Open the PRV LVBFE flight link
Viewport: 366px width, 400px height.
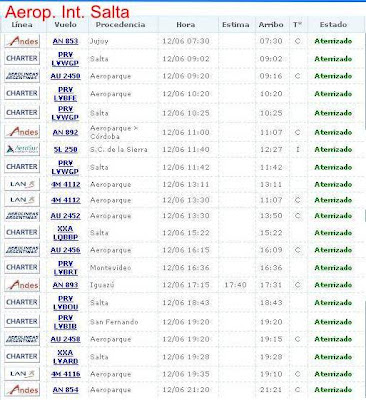coord(65,94)
